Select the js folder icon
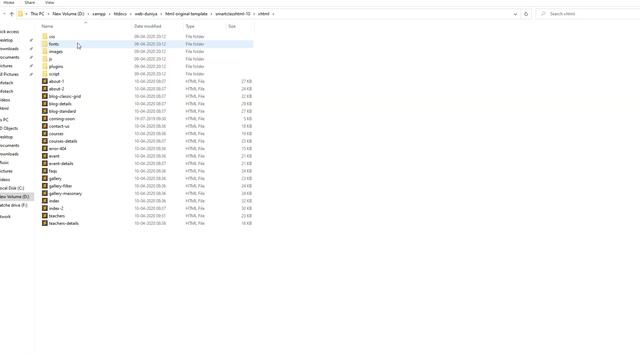Viewport: 640px width, 360px height. point(45,59)
